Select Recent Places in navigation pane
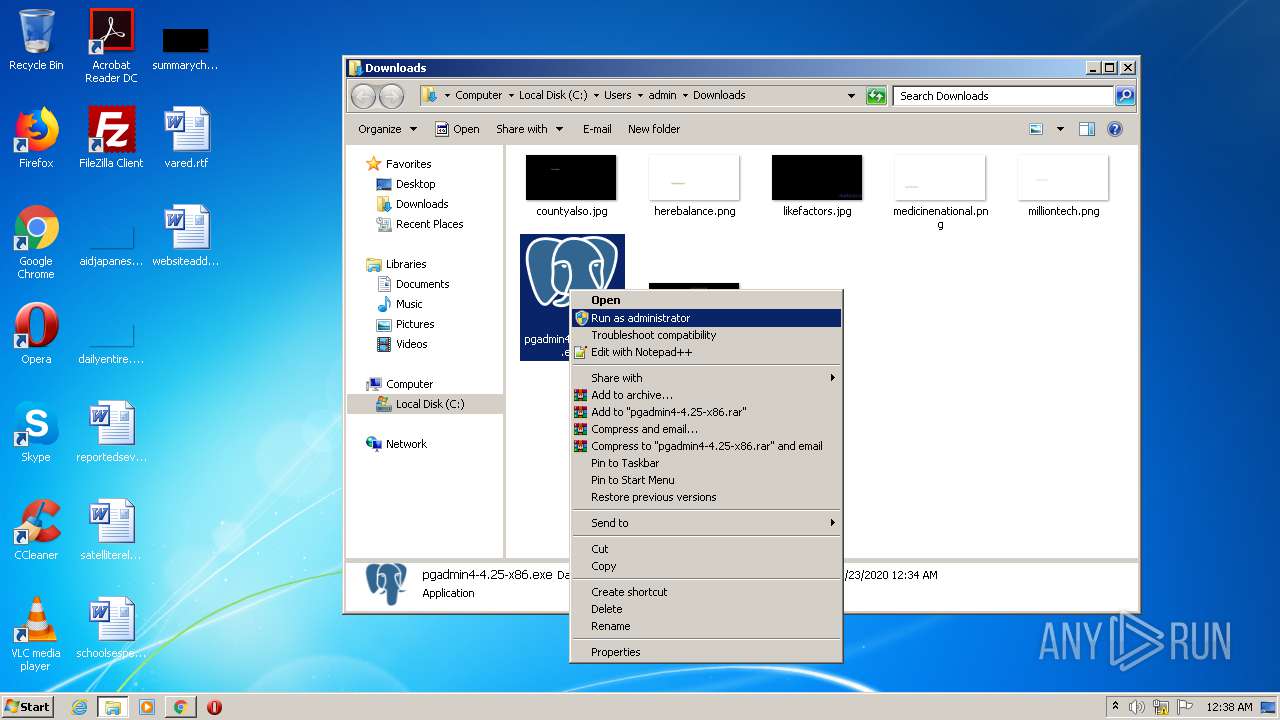Image resolution: width=1280 pixels, height=720 pixels. point(419,224)
